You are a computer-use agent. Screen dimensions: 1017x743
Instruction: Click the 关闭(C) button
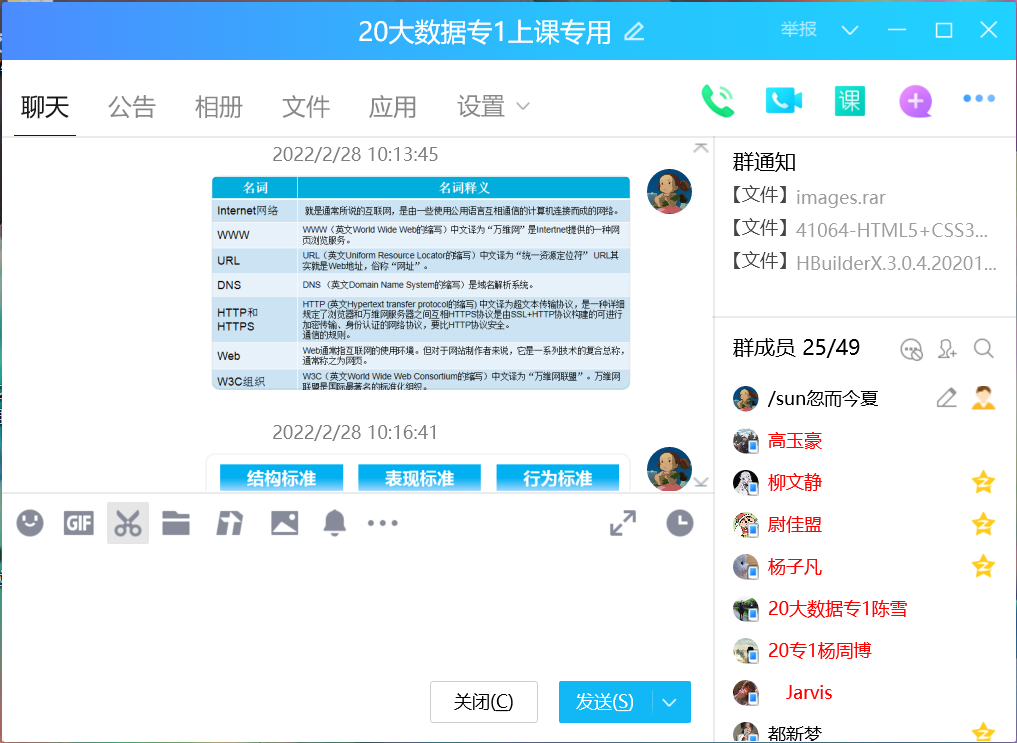click(x=484, y=702)
